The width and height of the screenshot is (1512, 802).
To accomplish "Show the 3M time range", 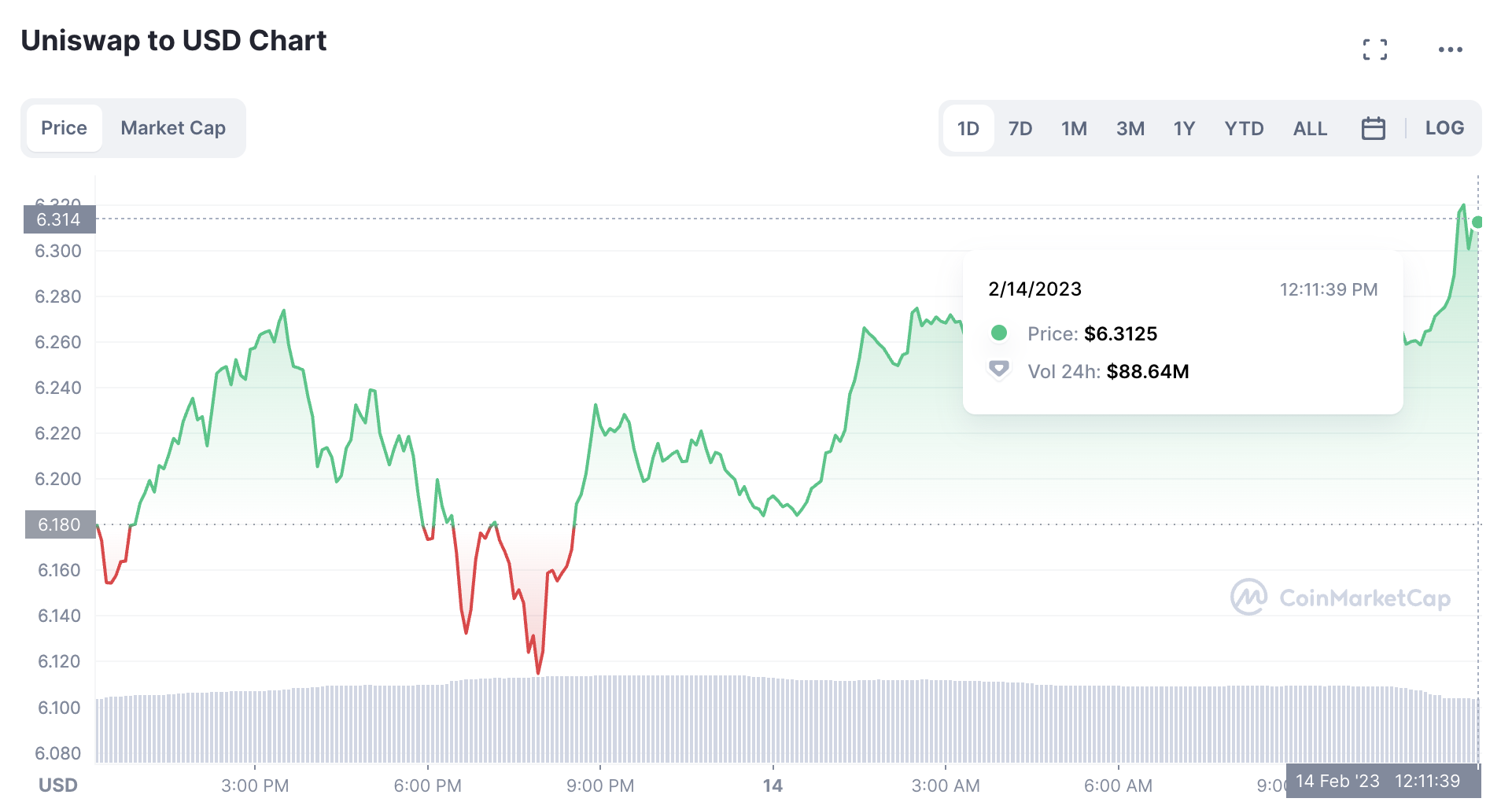I will point(1130,128).
